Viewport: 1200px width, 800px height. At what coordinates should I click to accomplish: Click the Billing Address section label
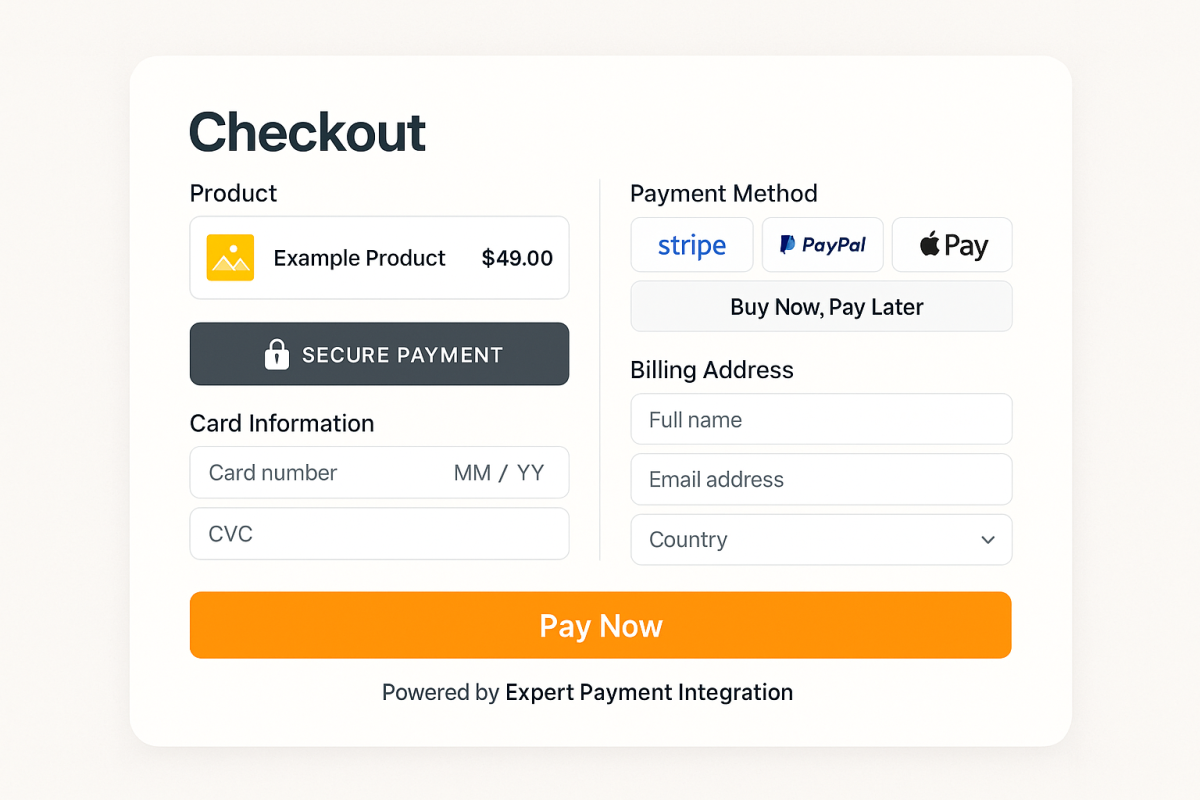coord(712,370)
